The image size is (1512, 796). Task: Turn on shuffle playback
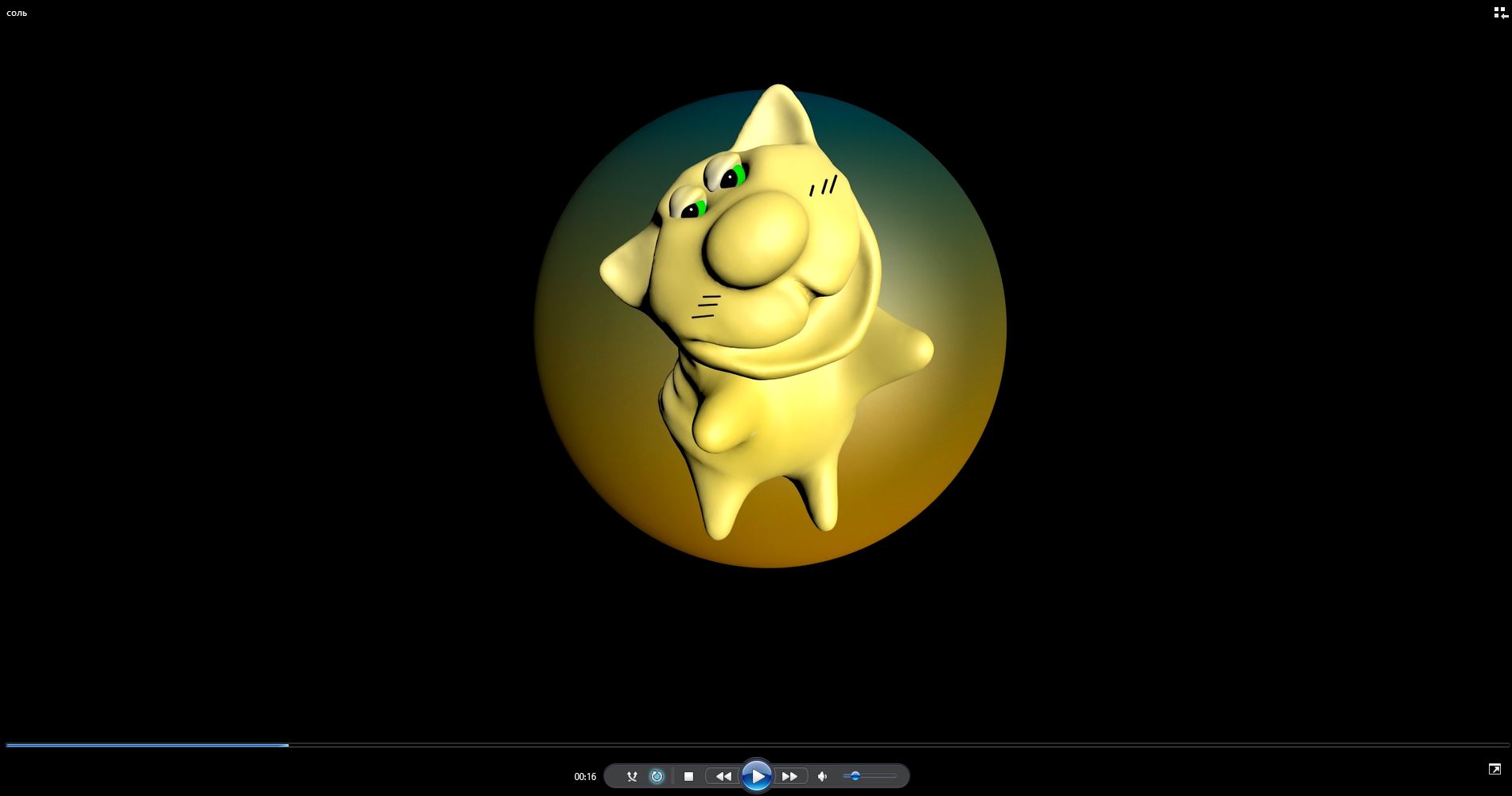coord(632,776)
